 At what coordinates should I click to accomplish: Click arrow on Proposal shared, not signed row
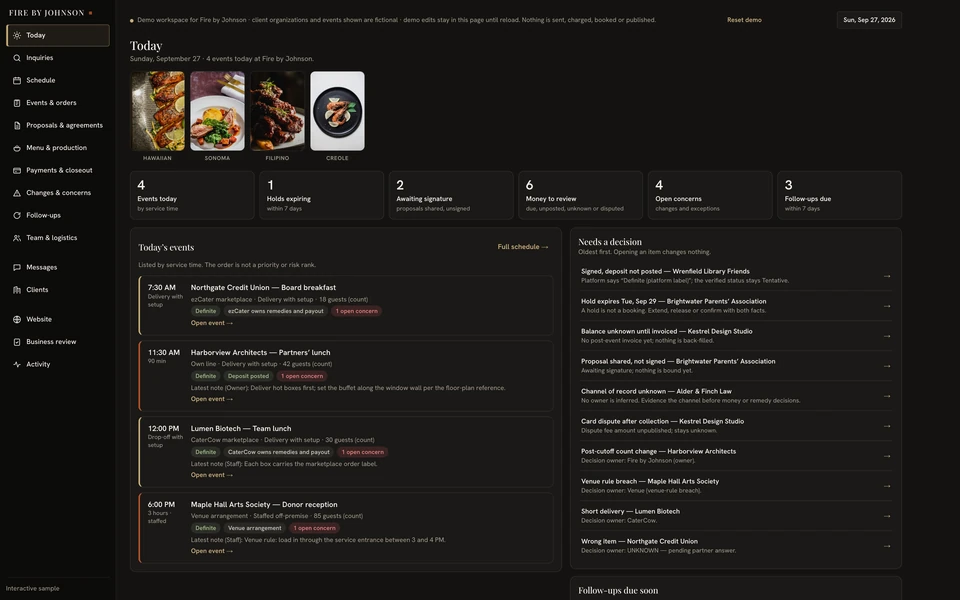[887, 366]
